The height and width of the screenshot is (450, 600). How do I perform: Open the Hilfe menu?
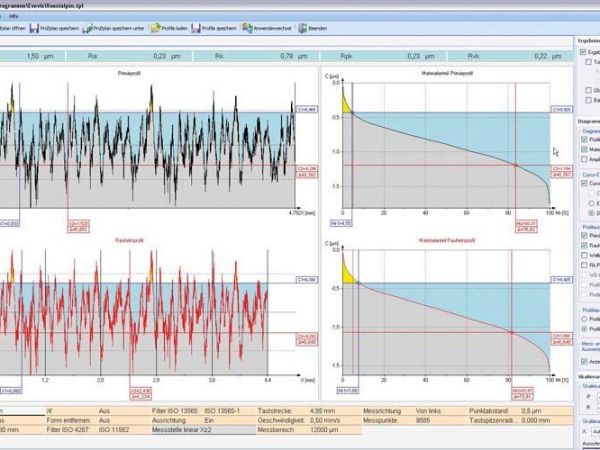click(13, 16)
